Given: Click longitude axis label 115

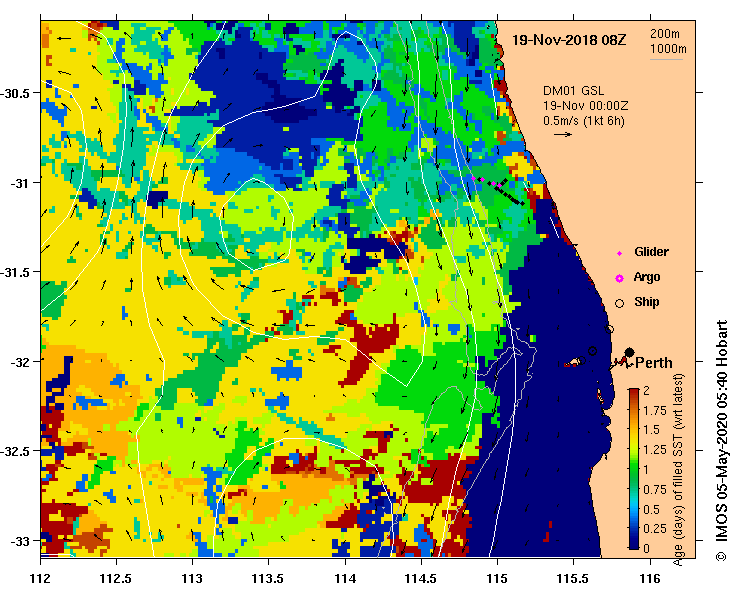Looking at the screenshot, I should [x=497, y=579].
